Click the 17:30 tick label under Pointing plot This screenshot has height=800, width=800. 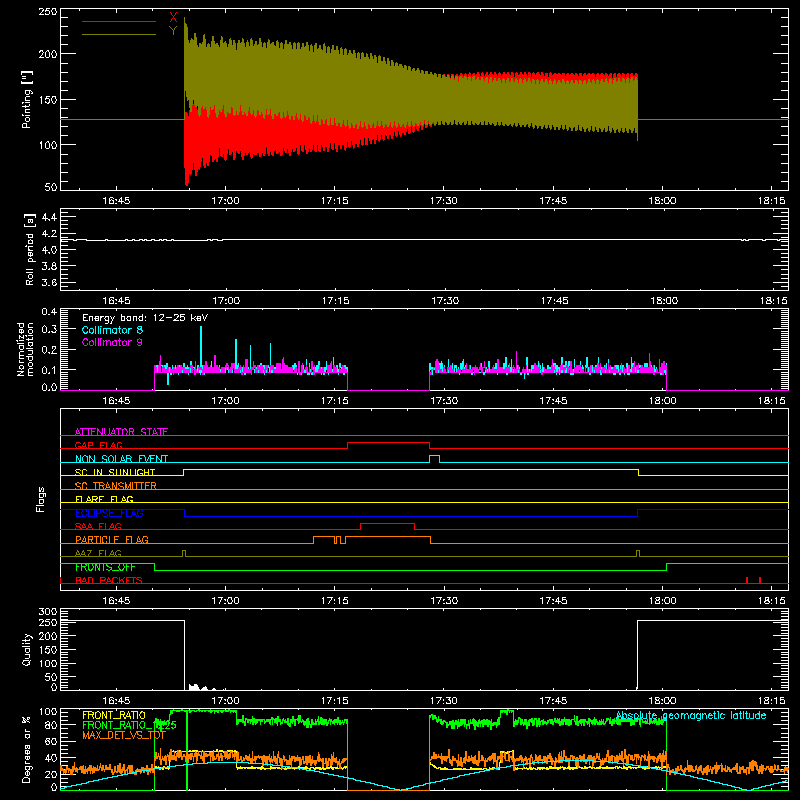point(443,201)
